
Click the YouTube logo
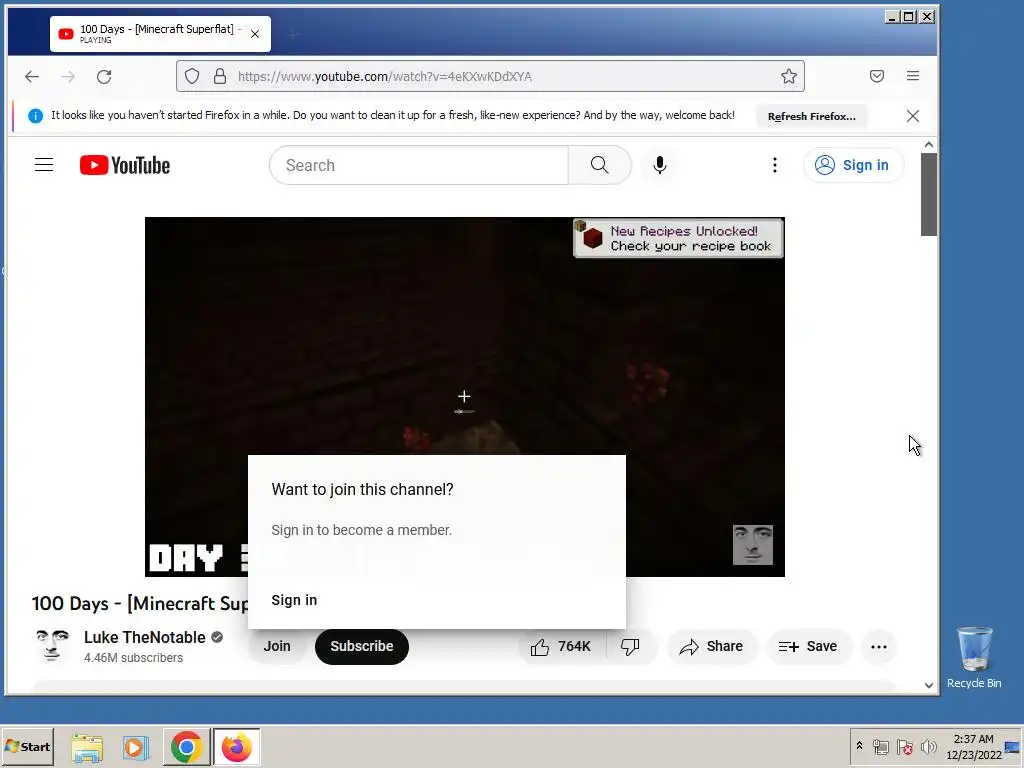125,165
